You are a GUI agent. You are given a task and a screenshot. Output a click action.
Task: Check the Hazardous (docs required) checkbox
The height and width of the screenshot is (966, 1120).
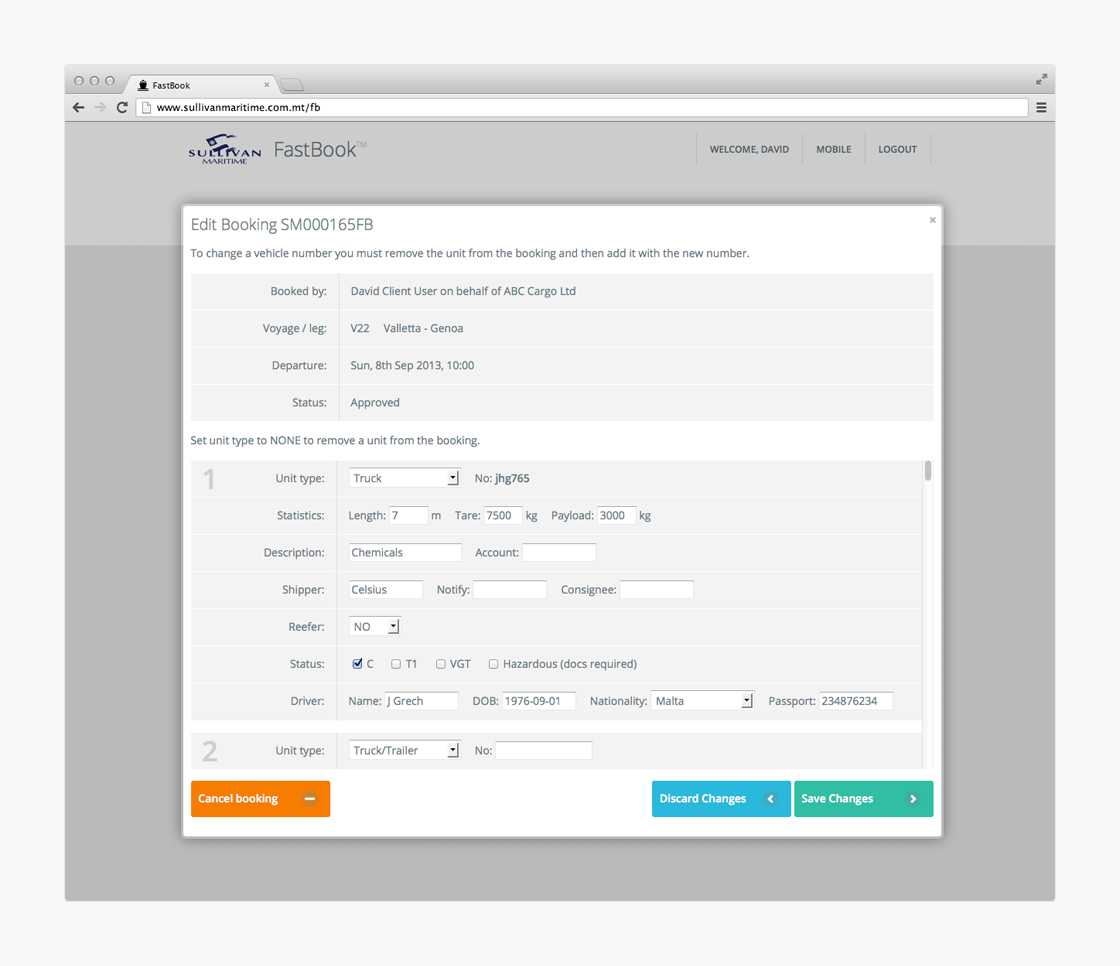coord(494,664)
